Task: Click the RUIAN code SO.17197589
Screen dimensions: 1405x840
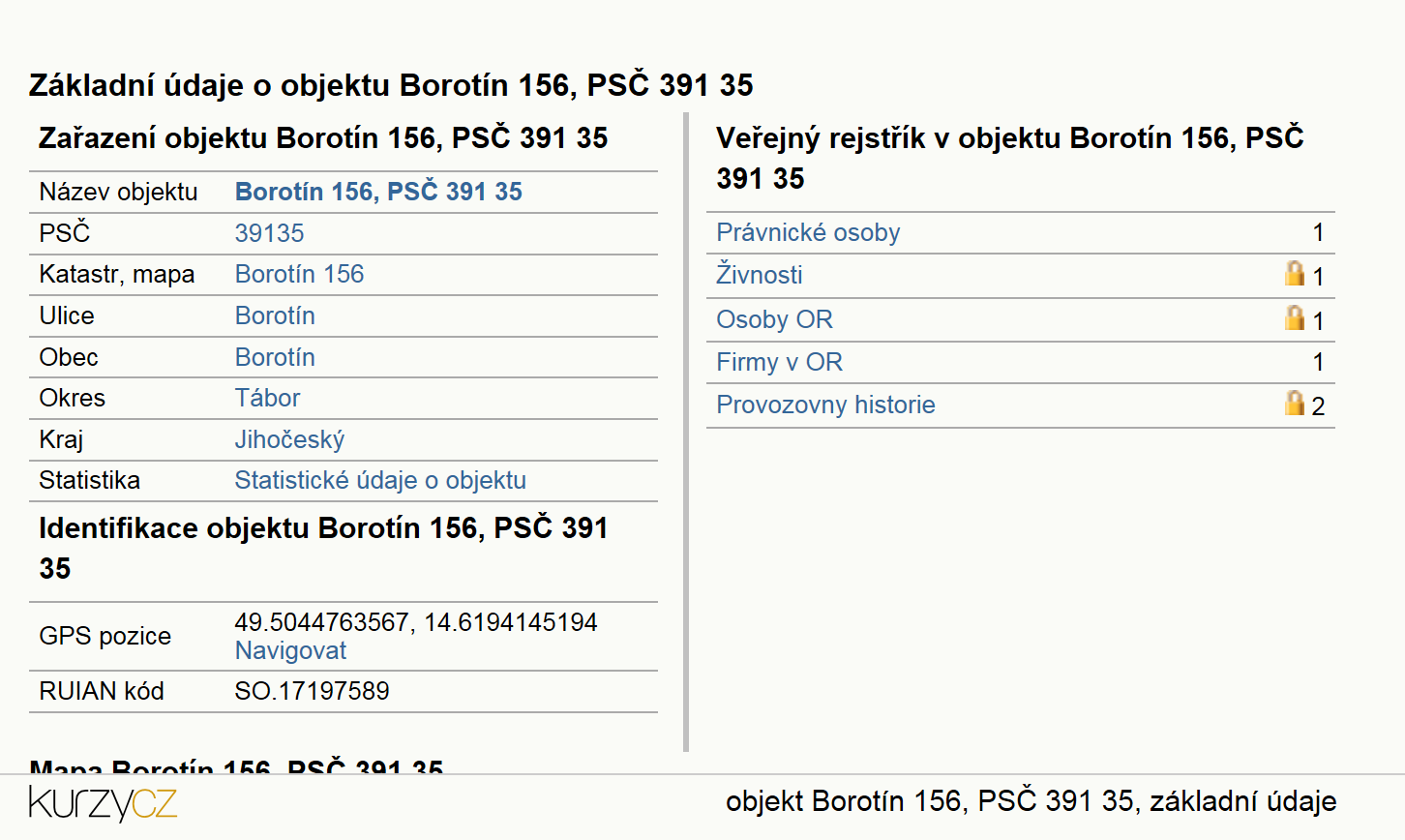Action: click(x=312, y=691)
